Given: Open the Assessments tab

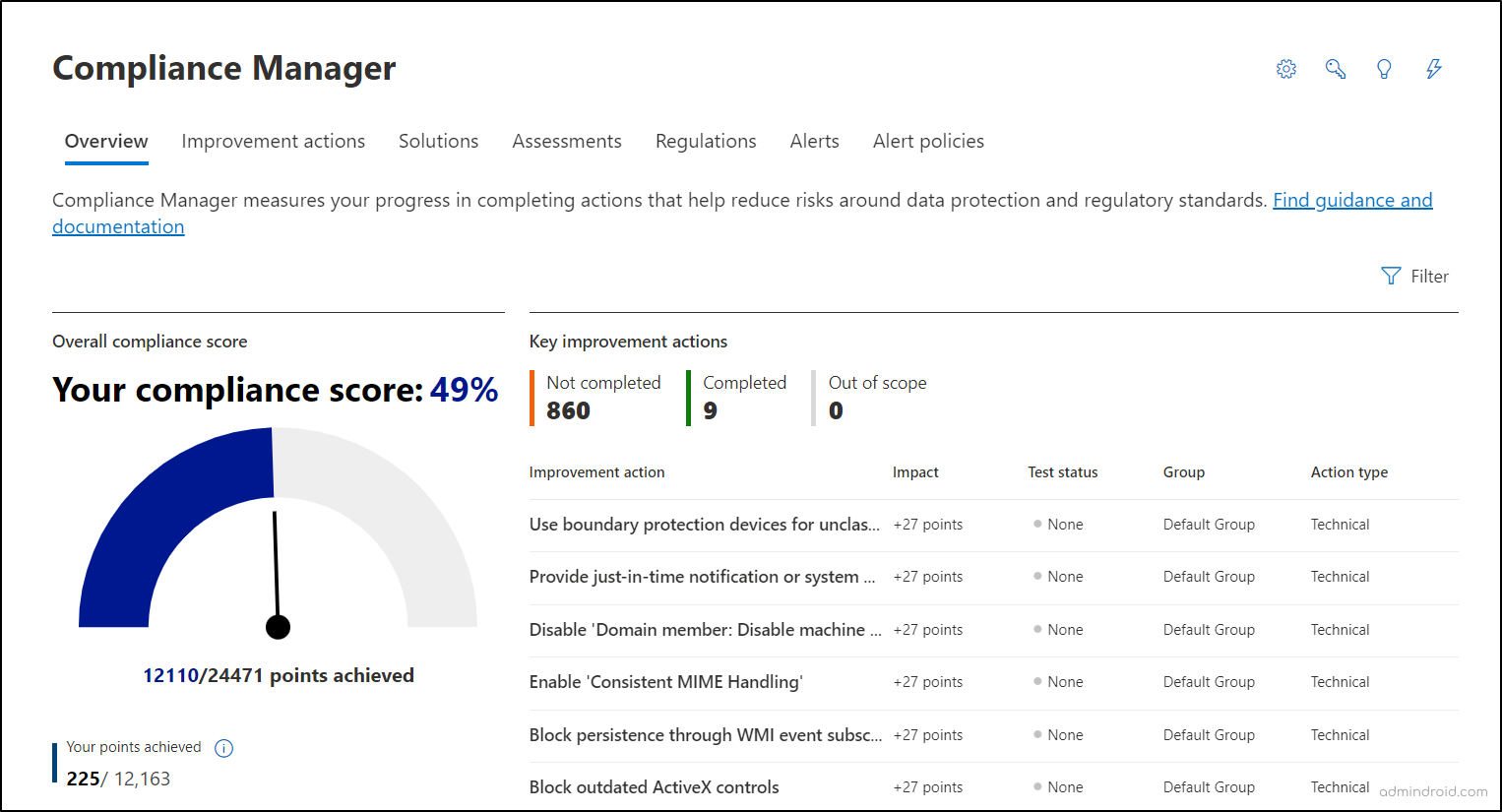Looking at the screenshot, I should (x=567, y=141).
